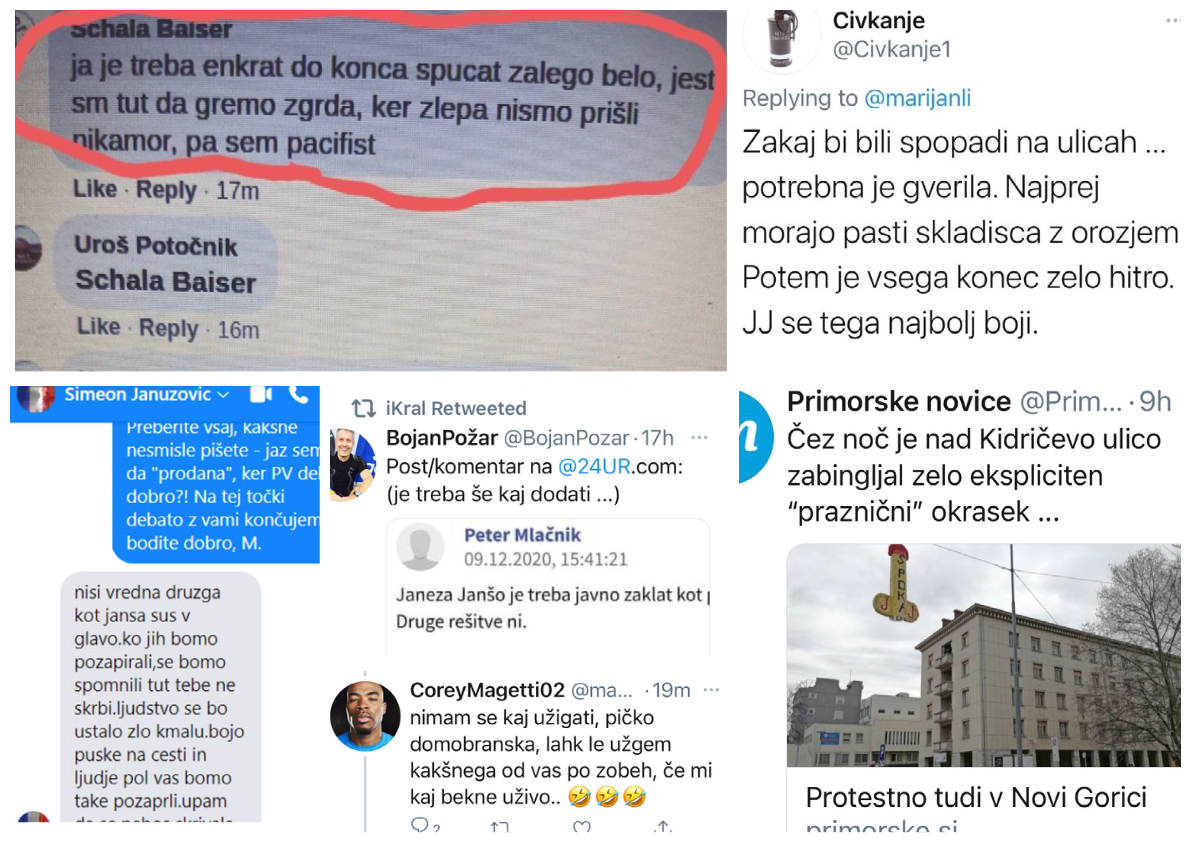The width and height of the screenshot is (1191, 842).
Task: Open the Peter Mlačnik commenter name
Action: pos(523,535)
